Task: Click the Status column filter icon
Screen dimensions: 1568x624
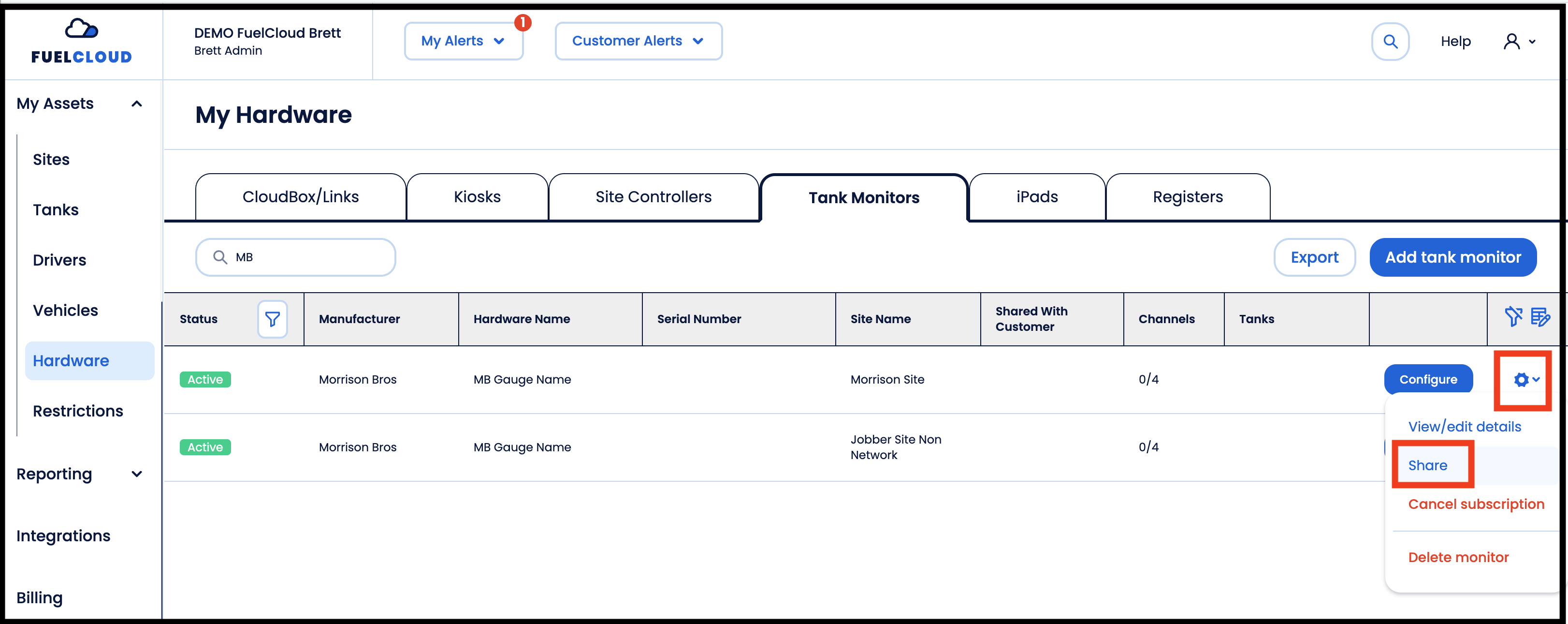Action: (272, 319)
